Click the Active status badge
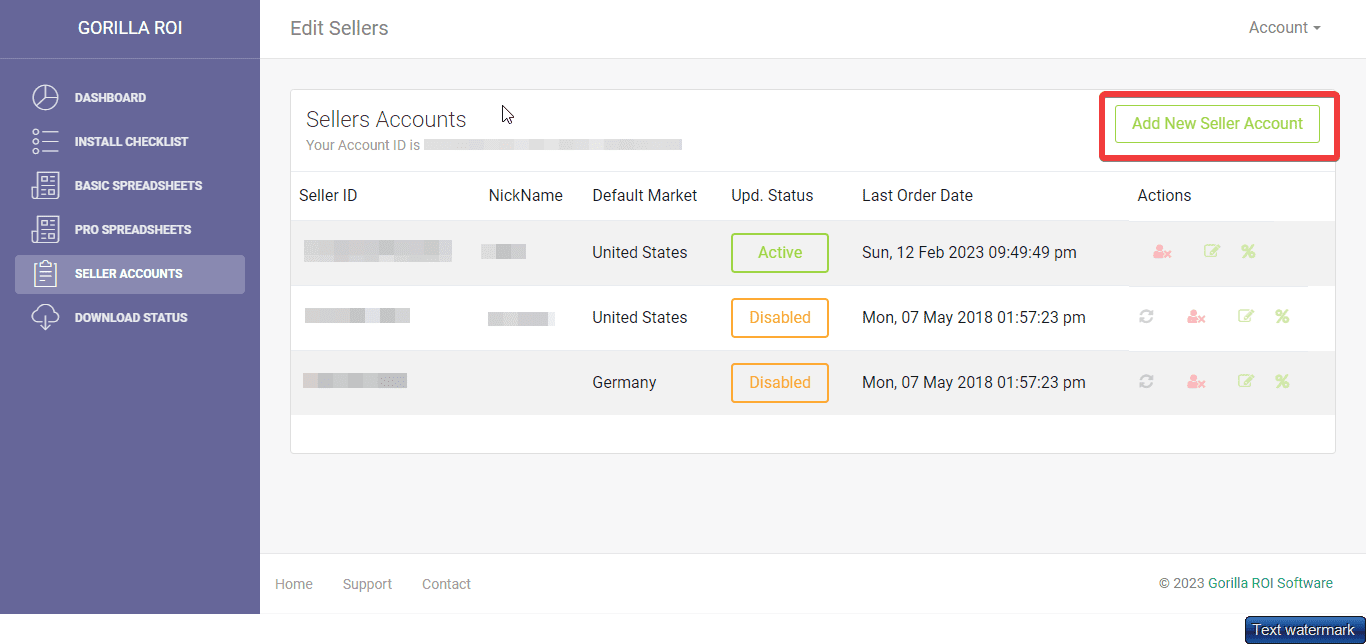The width and height of the screenshot is (1366, 644). click(x=780, y=253)
